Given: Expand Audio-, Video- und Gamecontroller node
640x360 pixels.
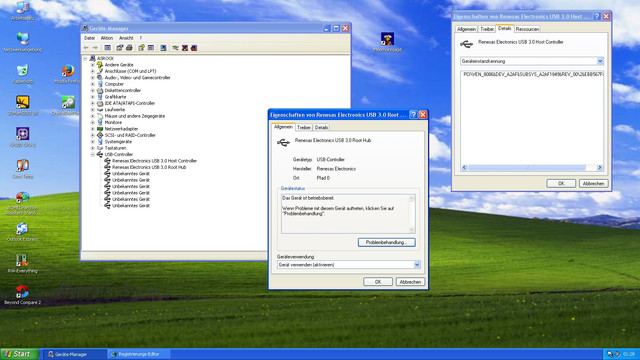Looking at the screenshot, I should [93, 78].
